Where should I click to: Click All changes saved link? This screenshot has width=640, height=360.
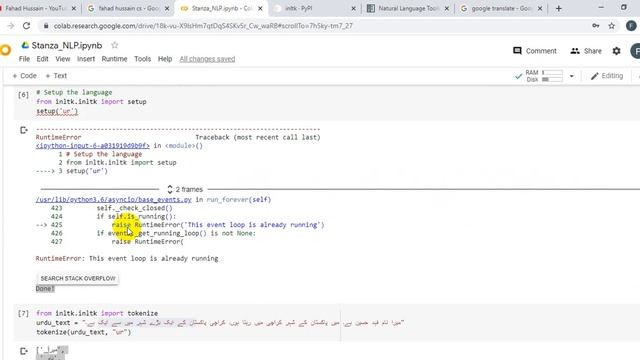click(x=207, y=59)
